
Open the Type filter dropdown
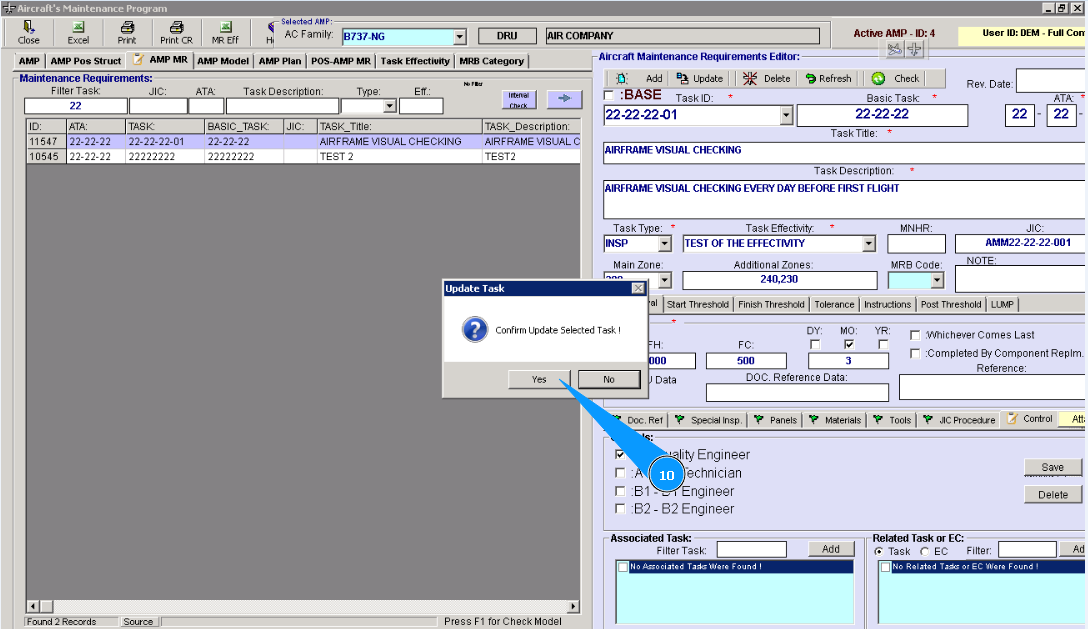389,106
